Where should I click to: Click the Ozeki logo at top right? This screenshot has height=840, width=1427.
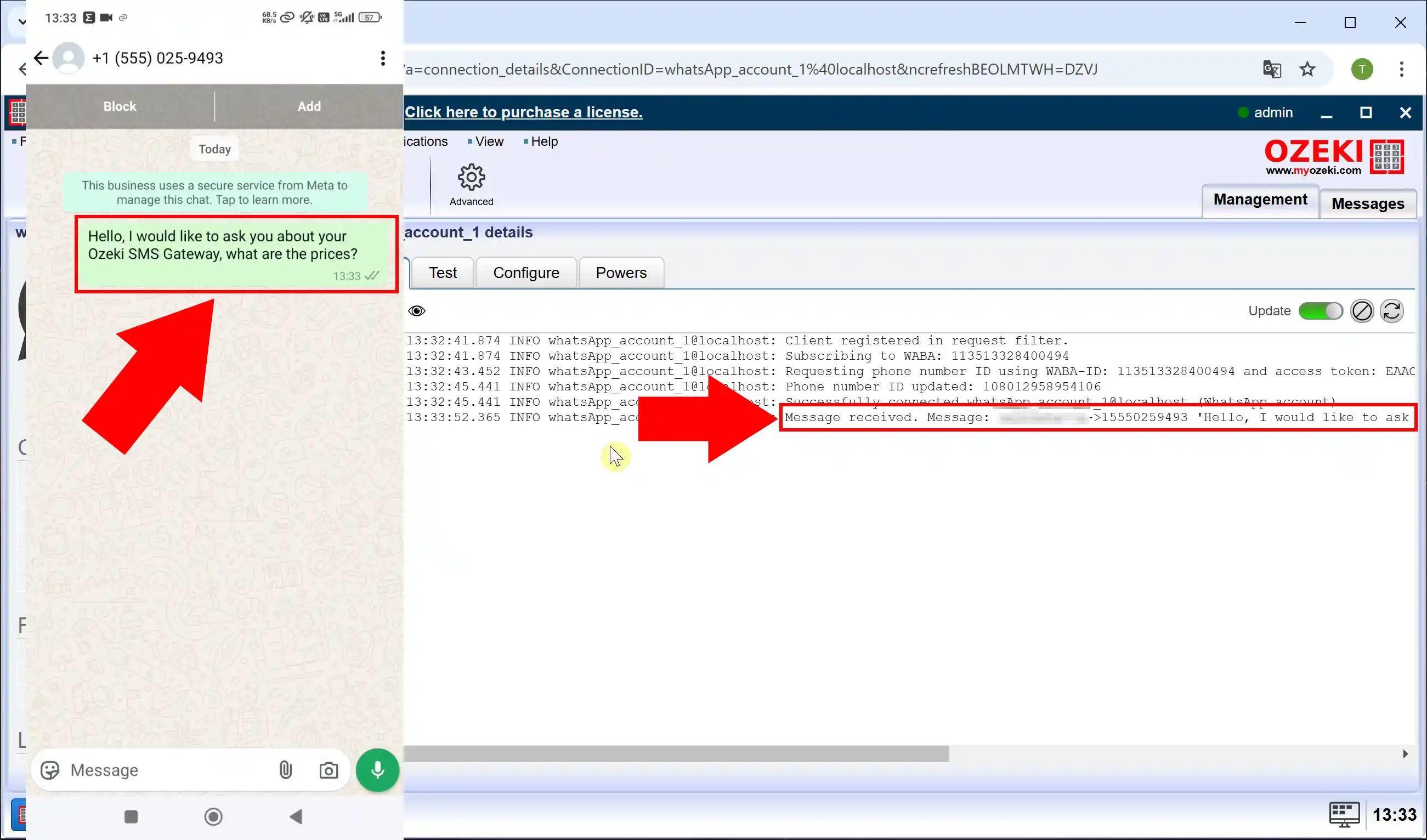coord(1334,157)
